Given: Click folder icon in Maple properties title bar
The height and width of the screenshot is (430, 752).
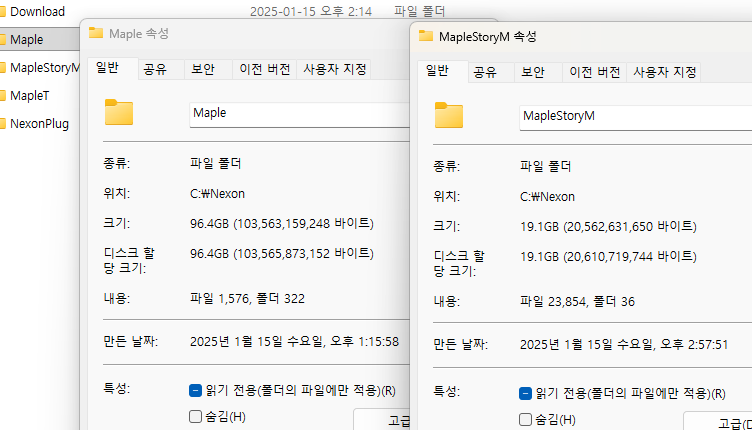Looking at the screenshot, I should coord(96,33).
